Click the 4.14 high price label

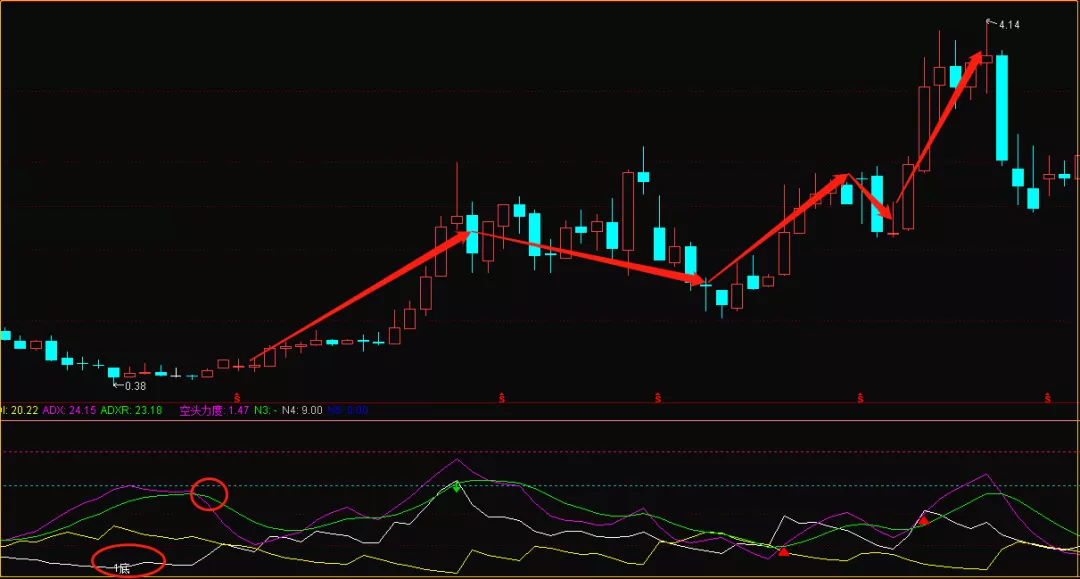pyautogui.click(x=1009, y=25)
